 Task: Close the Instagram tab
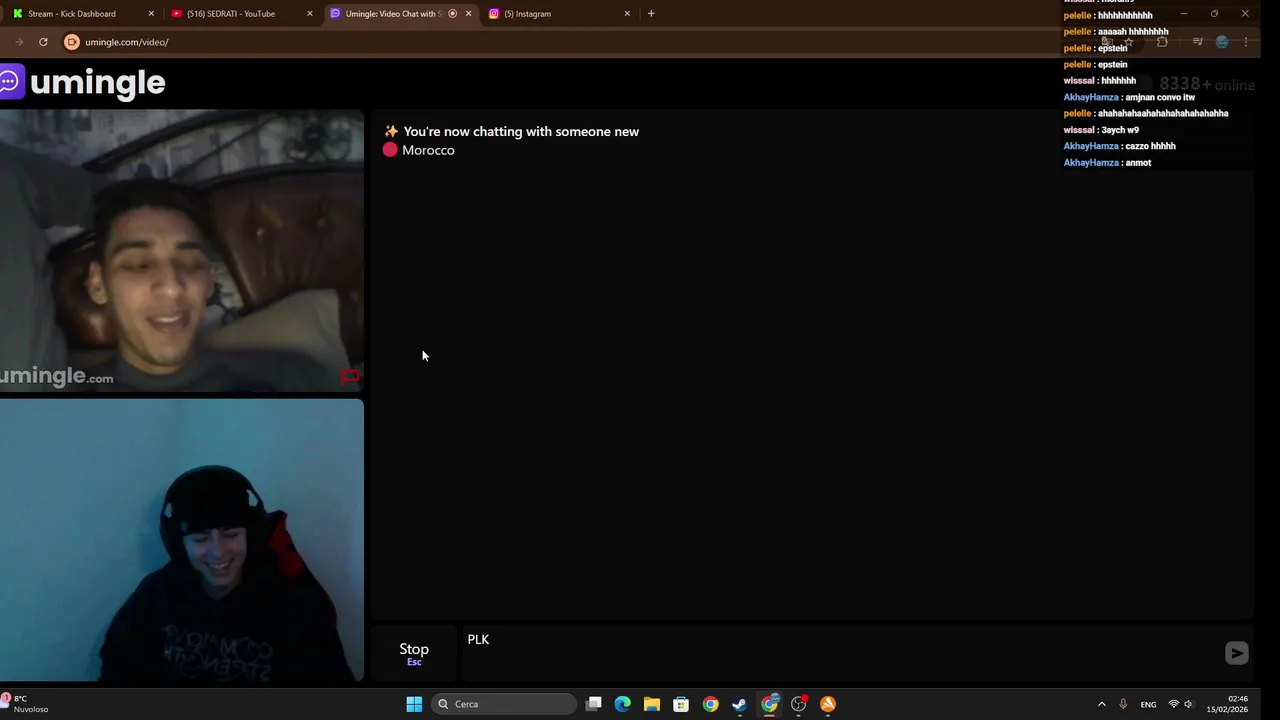627,14
